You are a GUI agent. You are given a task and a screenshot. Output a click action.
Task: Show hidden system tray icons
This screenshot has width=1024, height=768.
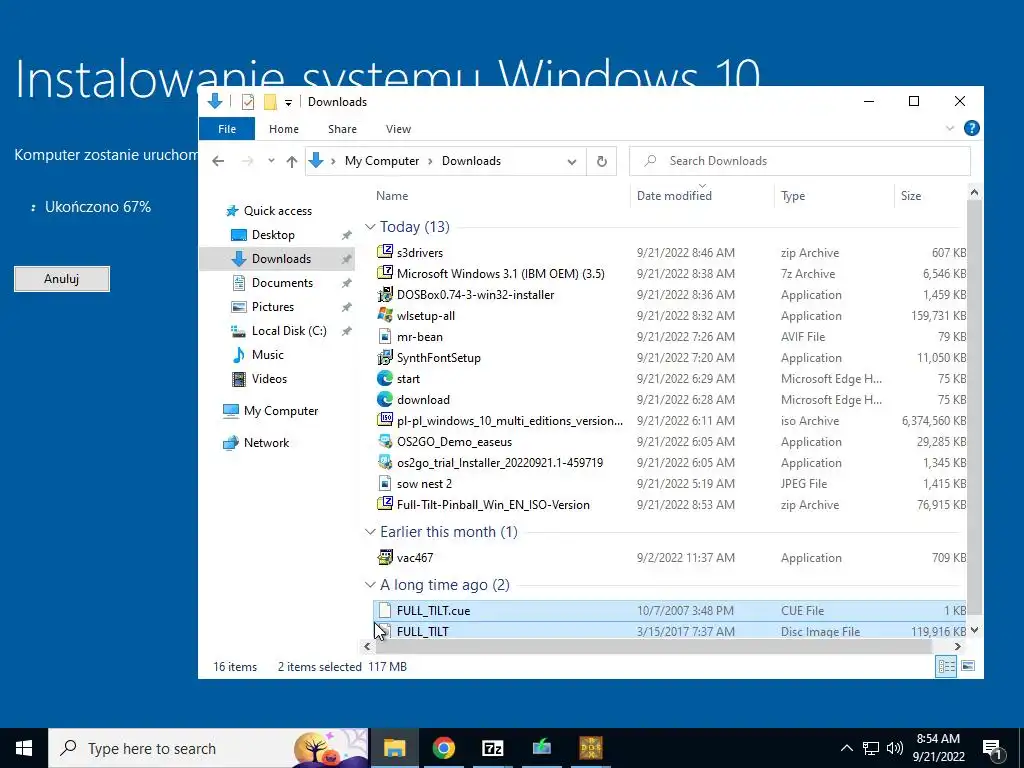click(x=846, y=748)
